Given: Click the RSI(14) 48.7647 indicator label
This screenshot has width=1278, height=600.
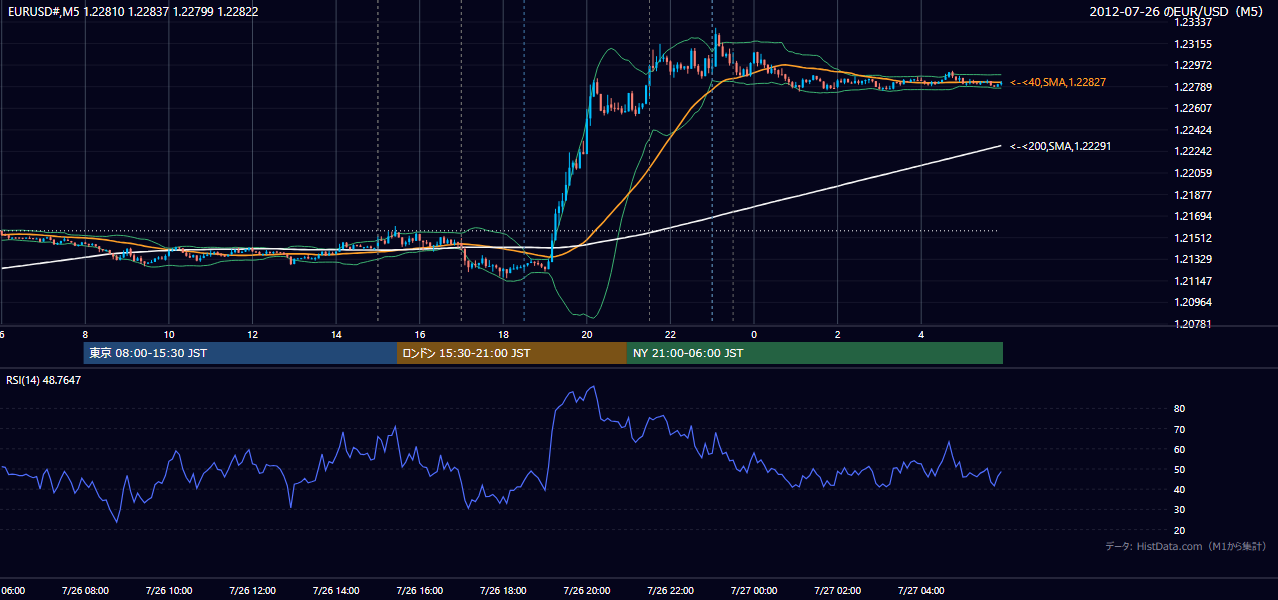Looking at the screenshot, I should (x=44, y=380).
